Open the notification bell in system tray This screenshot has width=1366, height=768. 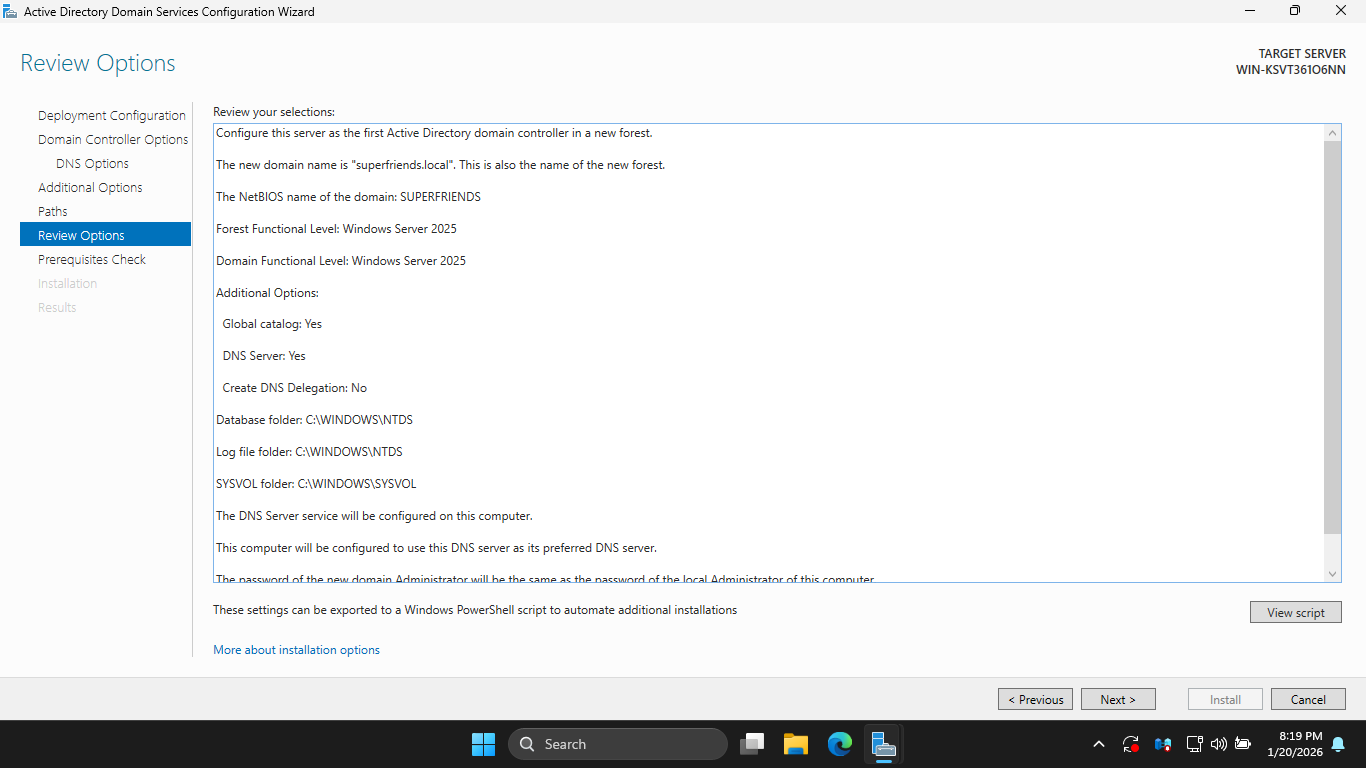click(1338, 744)
